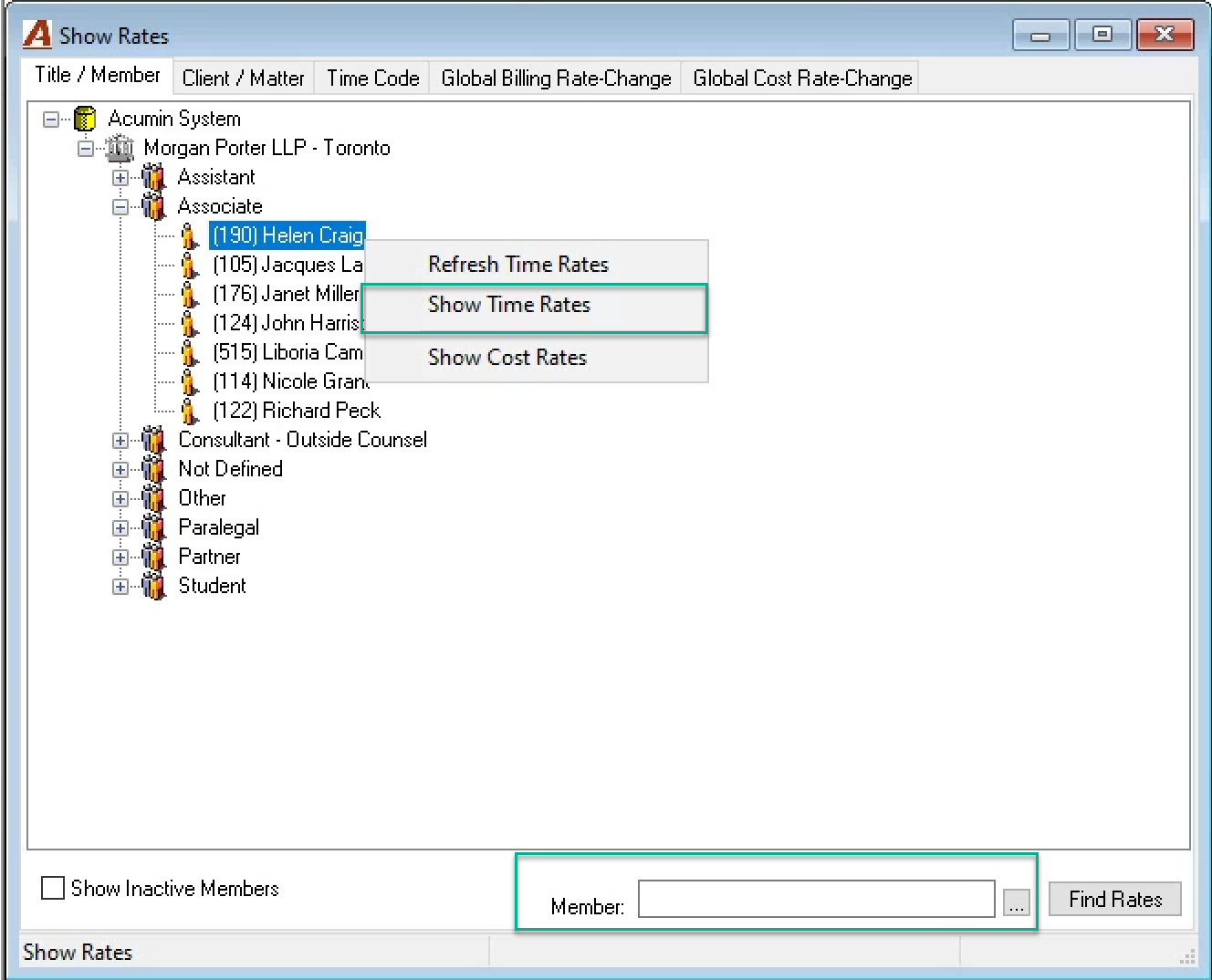Click the Nicole person icon in row 114
The height and width of the screenshot is (980, 1212).
(189, 382)
